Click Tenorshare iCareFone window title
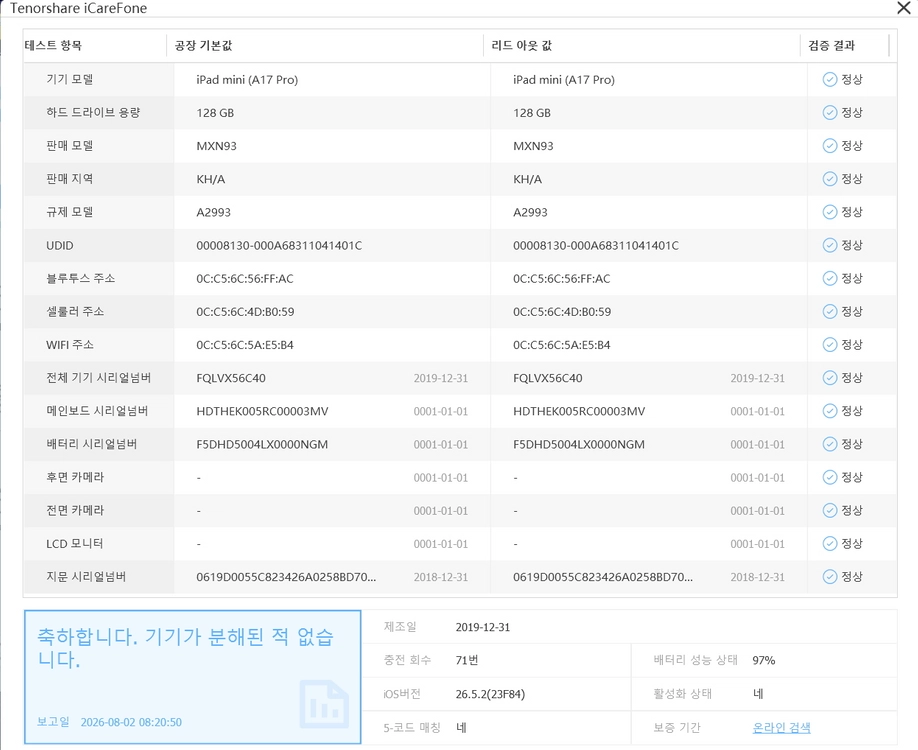 [x=78, y=8]
